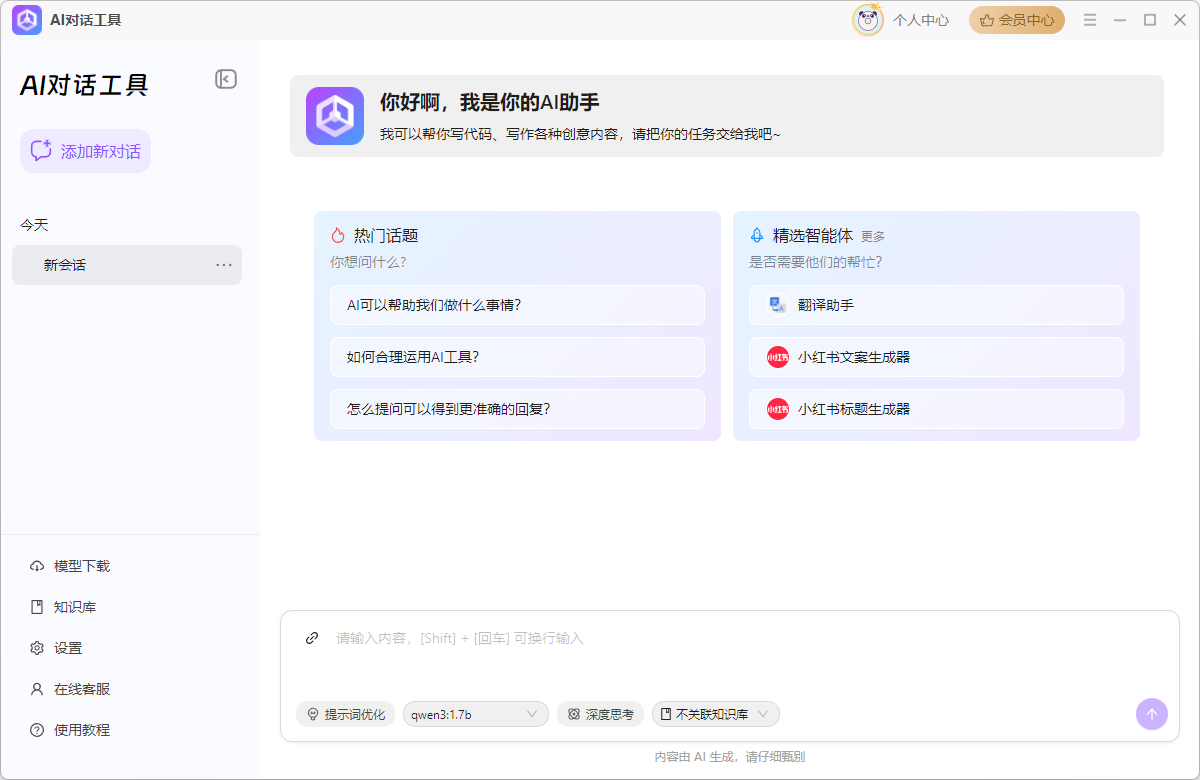Launch the 小红书文案生成器 agent

point(936,357)
